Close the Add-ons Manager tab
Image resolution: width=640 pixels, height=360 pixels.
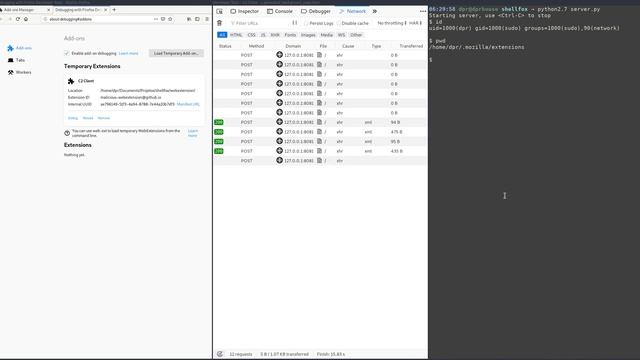tap(49, 9)
